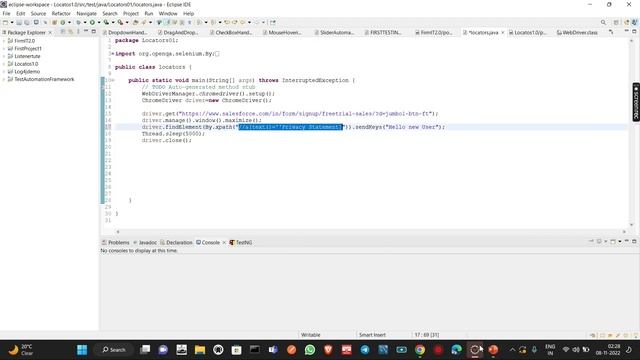Open the Source menu
Screen dimensions: 640x360
[x=38, y=13]
